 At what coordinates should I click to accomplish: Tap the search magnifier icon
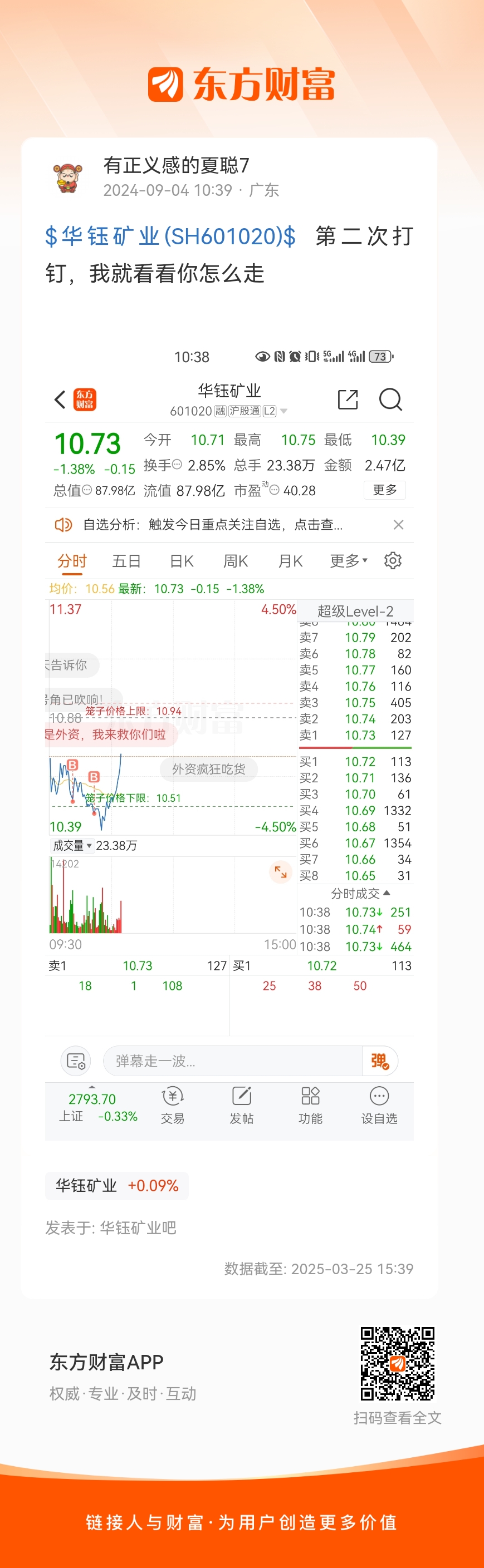click(x=390, y=400)
